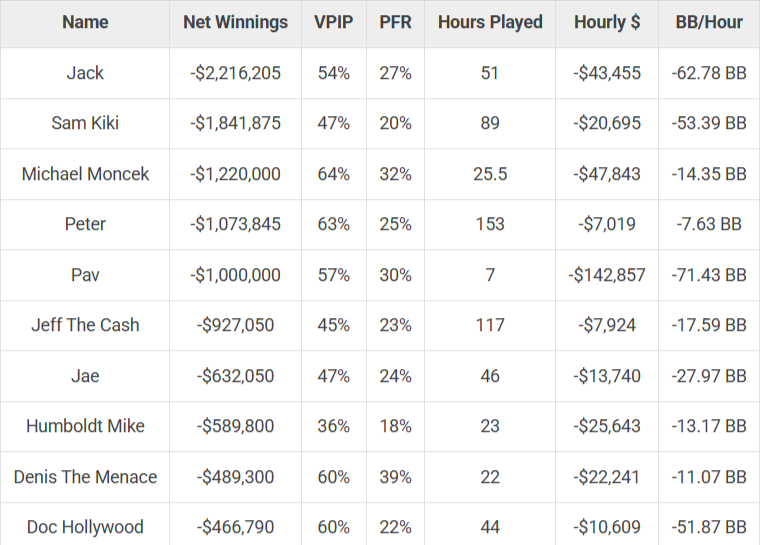Click the Name column header

pyautogui.click(x=85, y=22)
